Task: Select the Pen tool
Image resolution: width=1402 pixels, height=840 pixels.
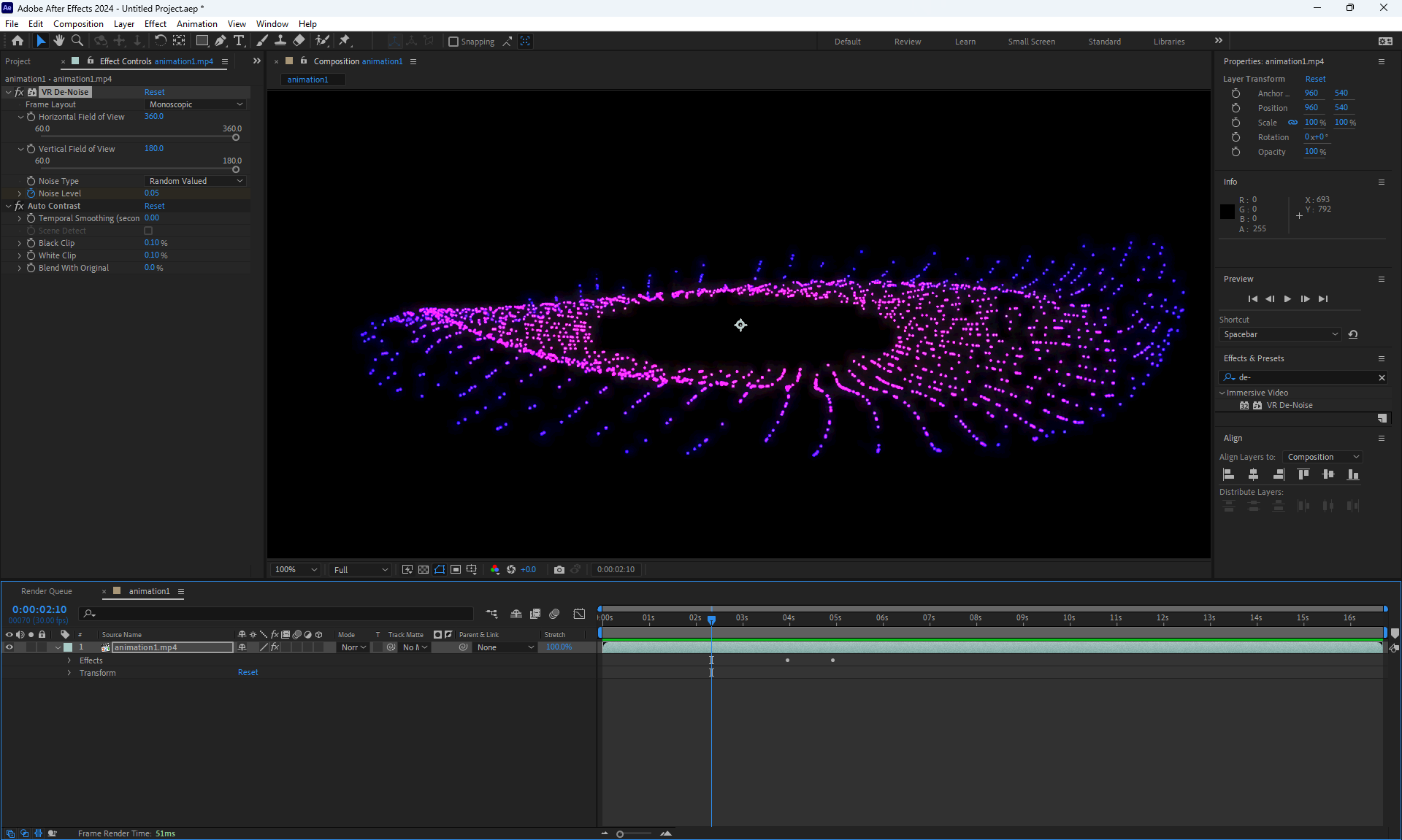Action: tap(221, 41)
